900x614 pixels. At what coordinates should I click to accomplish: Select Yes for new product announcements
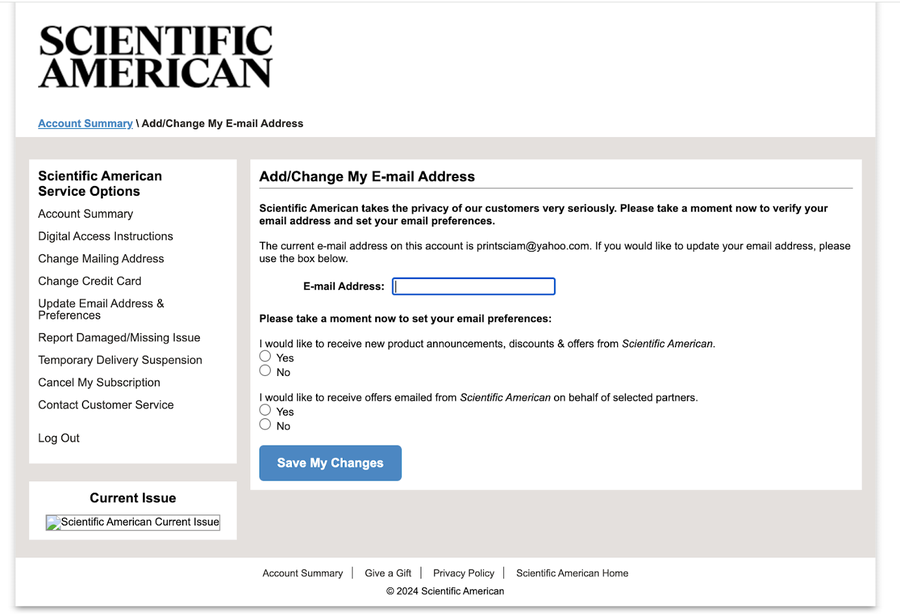265,356
